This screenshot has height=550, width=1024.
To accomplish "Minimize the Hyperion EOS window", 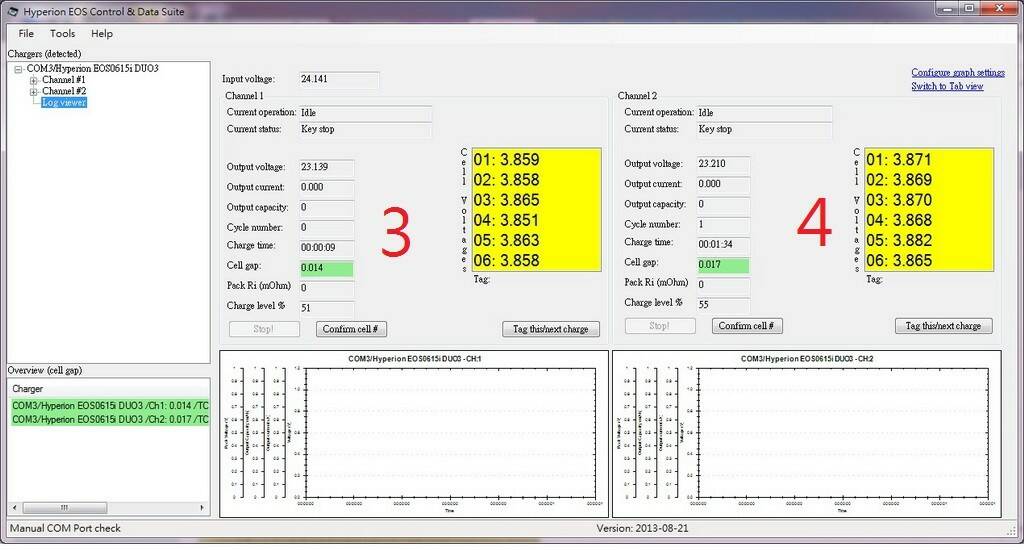I will (x=948, y=8).
